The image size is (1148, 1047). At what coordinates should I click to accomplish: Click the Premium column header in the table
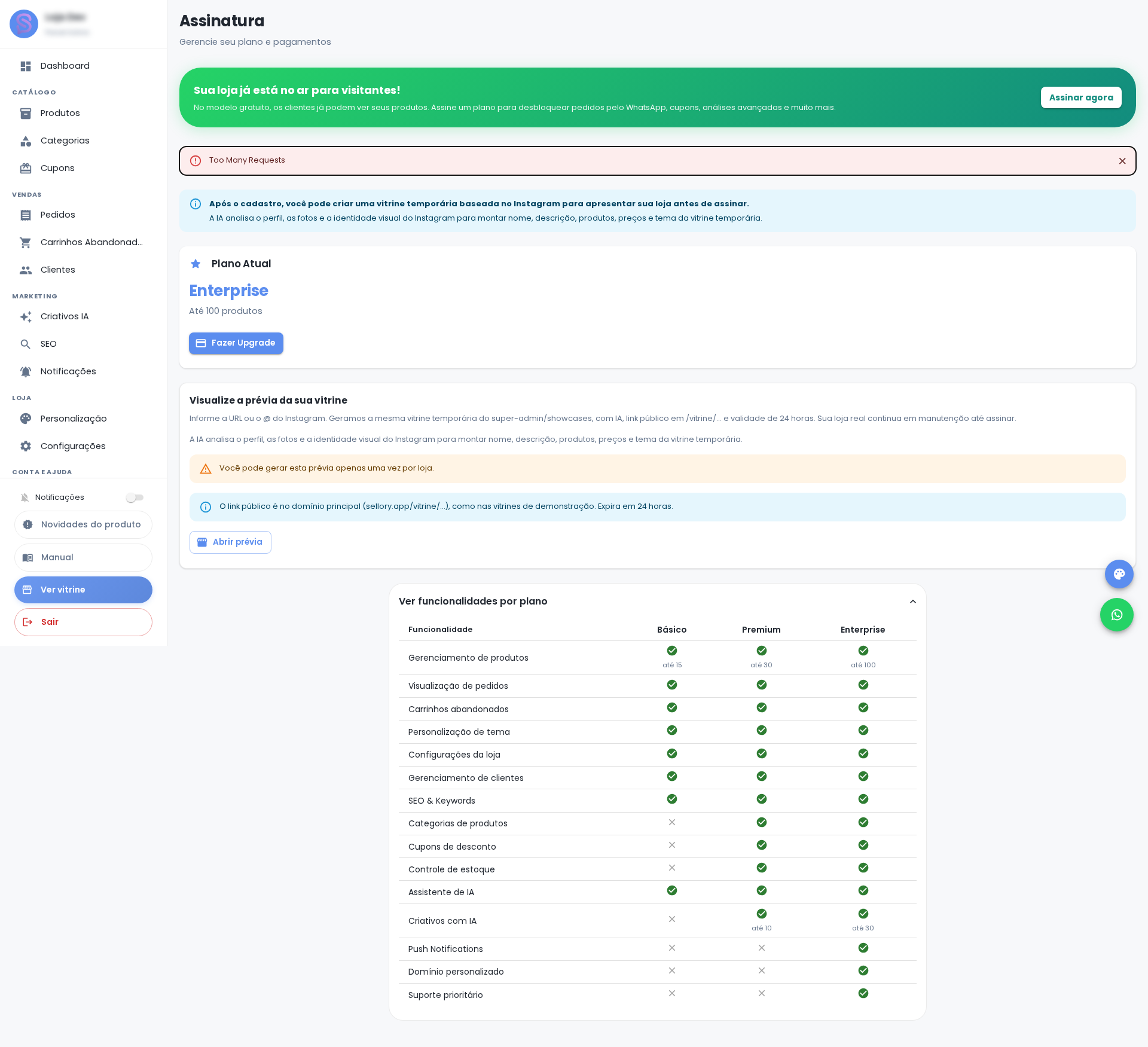pos(761,630)
